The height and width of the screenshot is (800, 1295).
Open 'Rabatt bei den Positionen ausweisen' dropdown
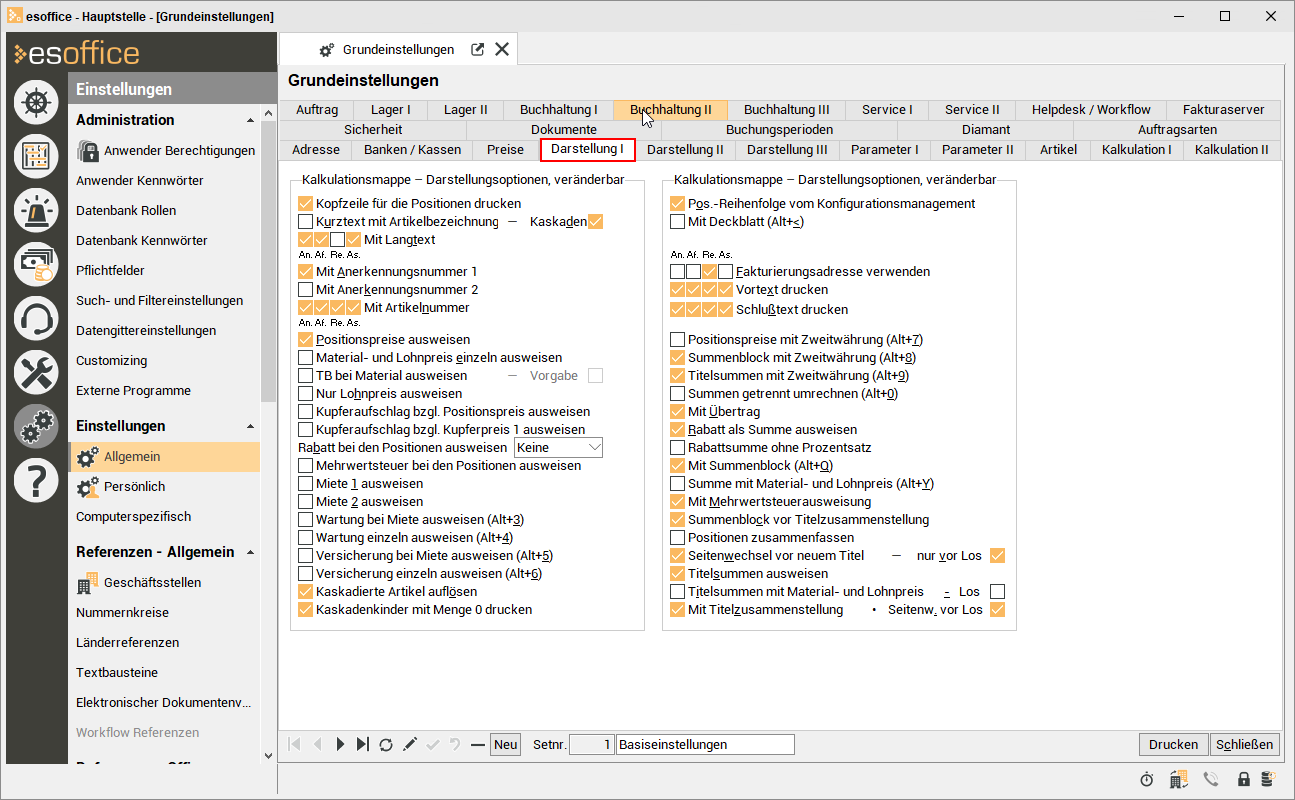[558, 447]
